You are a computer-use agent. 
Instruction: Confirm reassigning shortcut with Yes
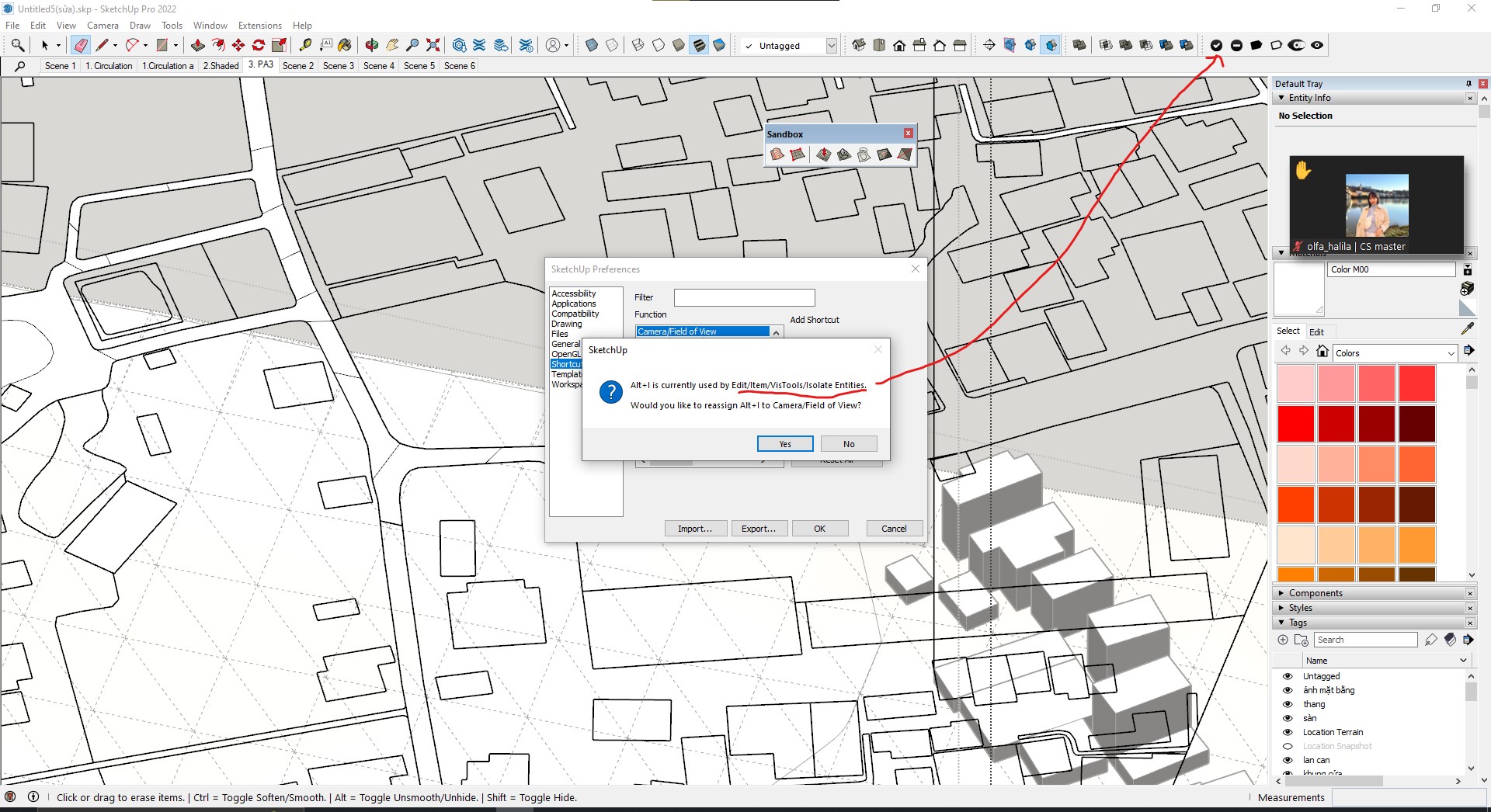(x=785, y=444)
